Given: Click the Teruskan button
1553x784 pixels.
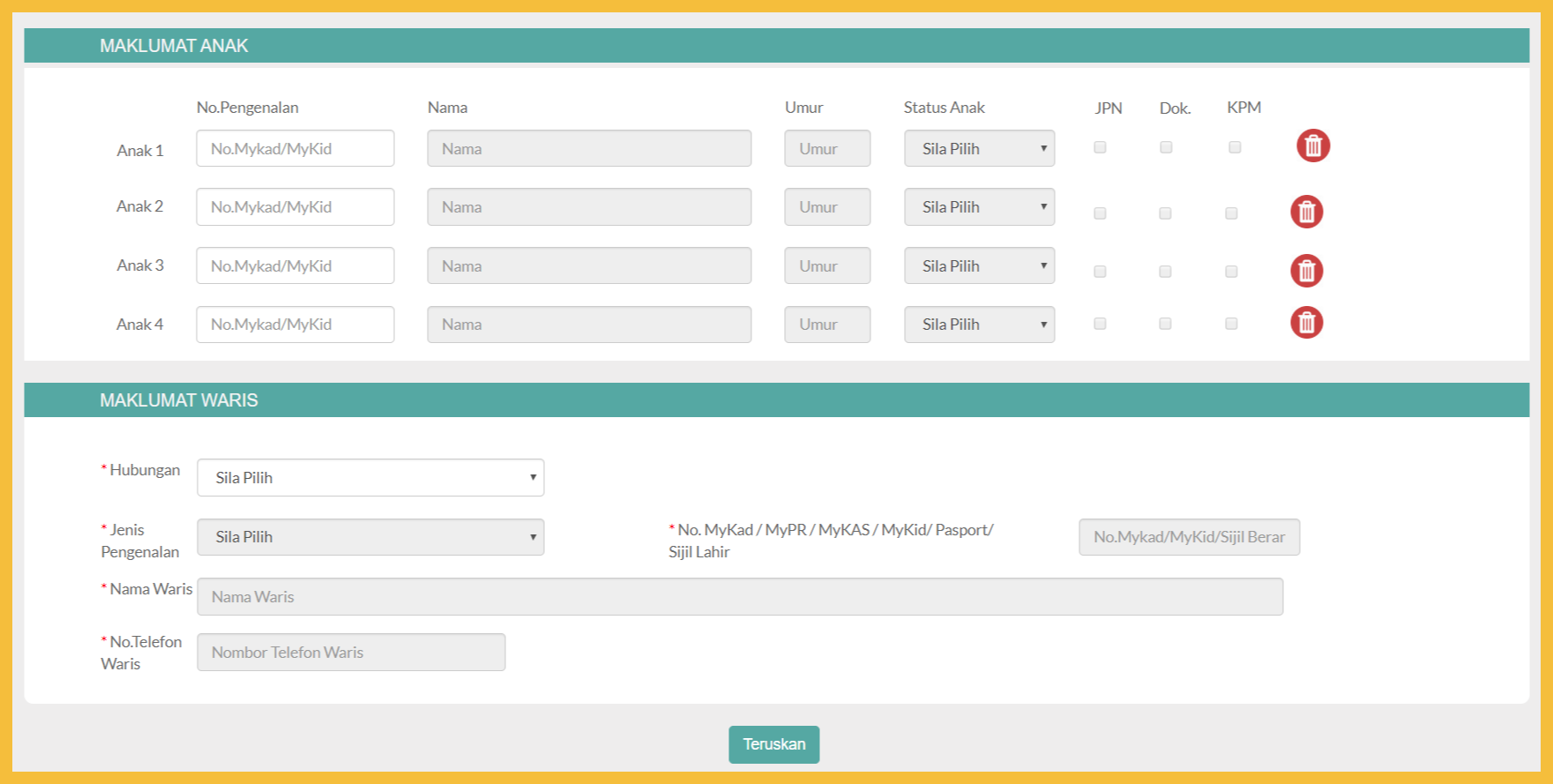Looking at the screenshot, I should pos(773,744).
